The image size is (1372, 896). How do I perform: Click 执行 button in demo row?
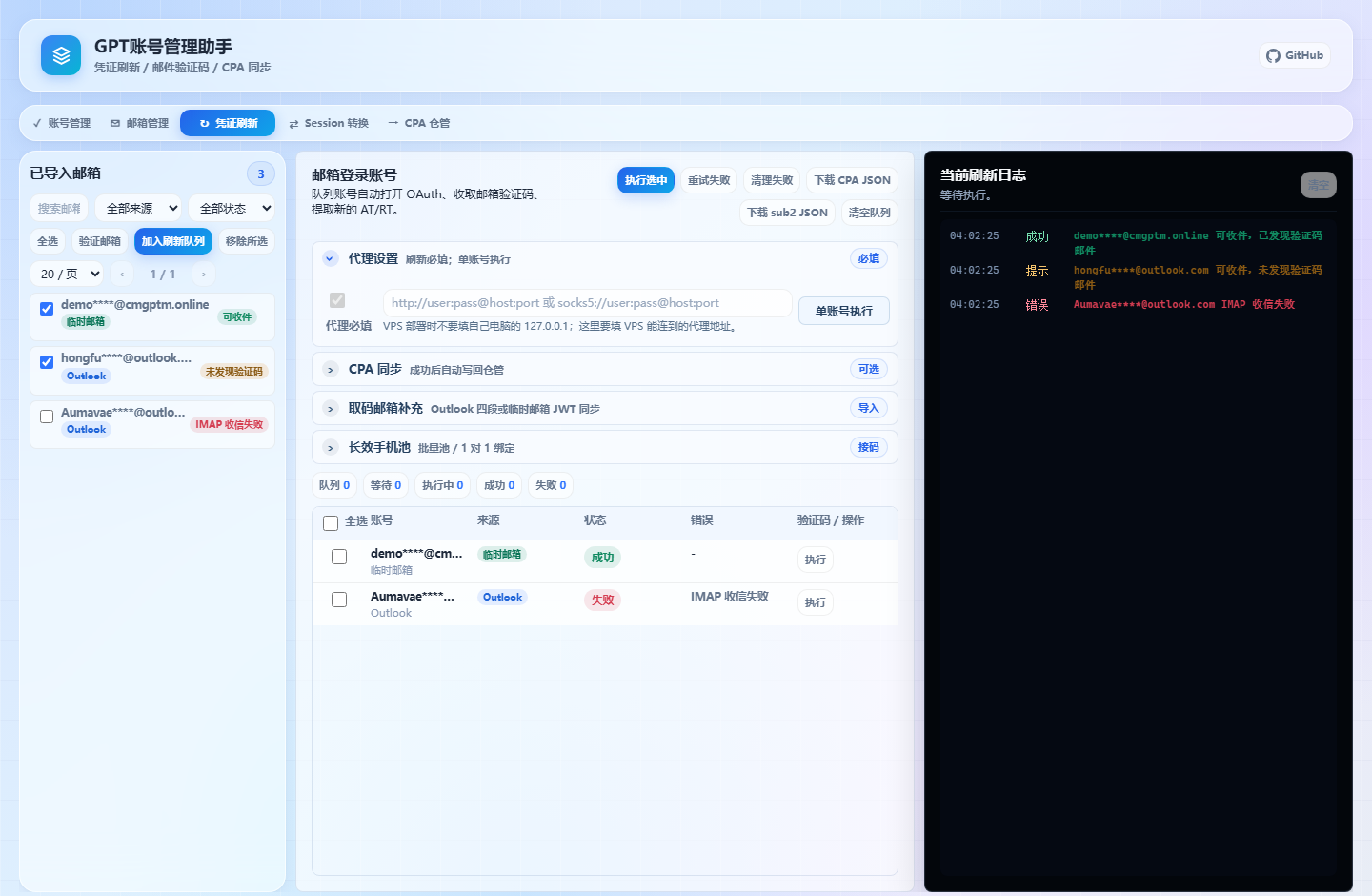pos(816,560)
